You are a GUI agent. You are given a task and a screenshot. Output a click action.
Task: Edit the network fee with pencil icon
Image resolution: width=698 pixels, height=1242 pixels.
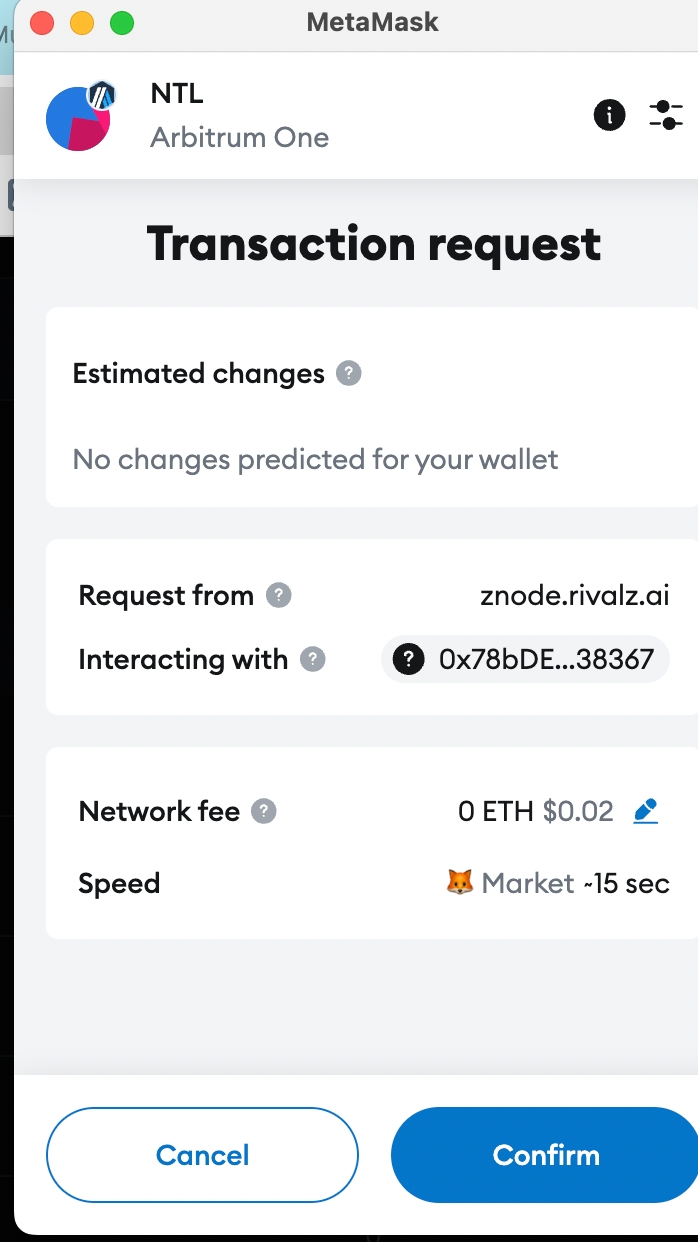(x=646, y=811)
